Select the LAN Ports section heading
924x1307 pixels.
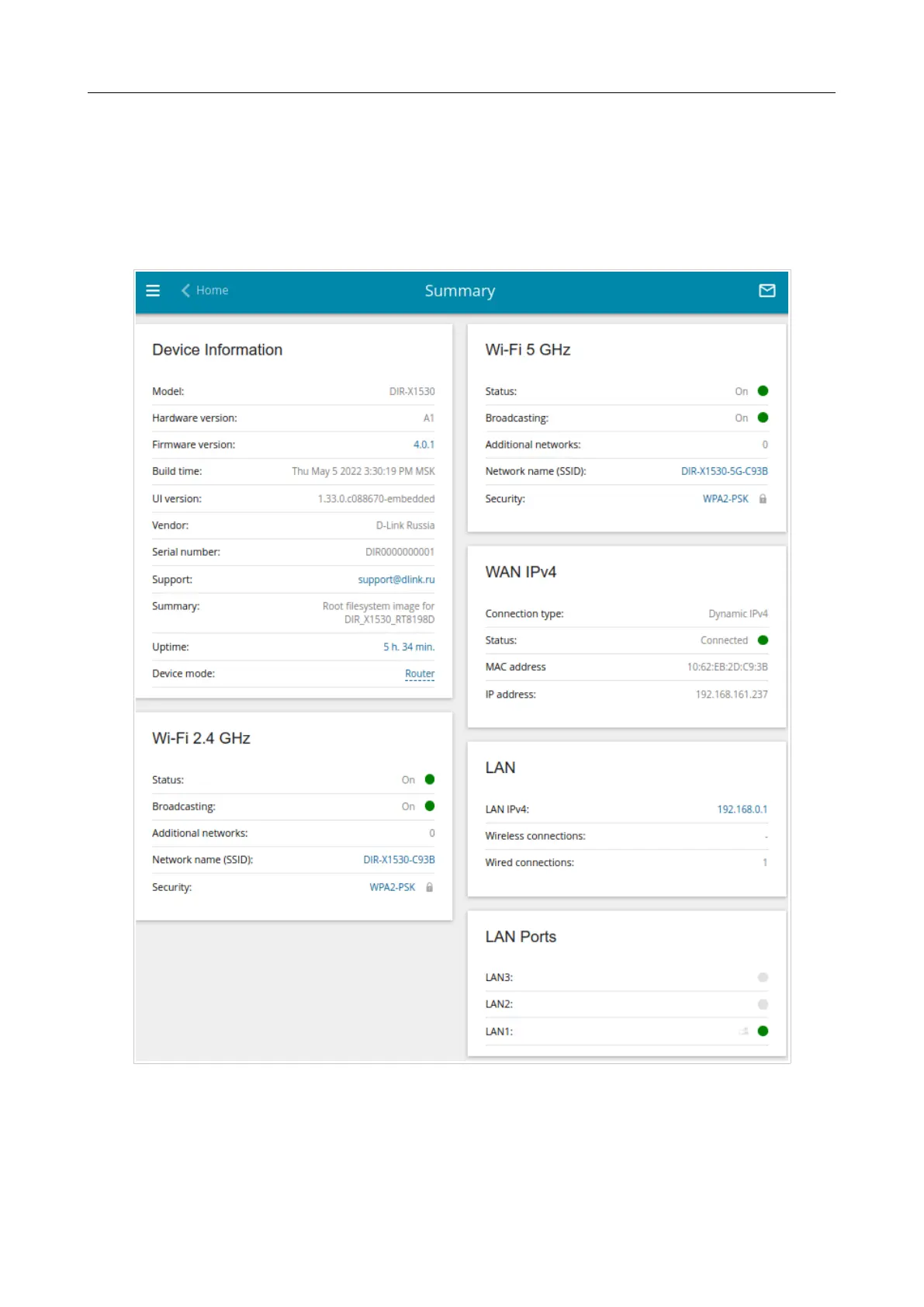(521, 937)
